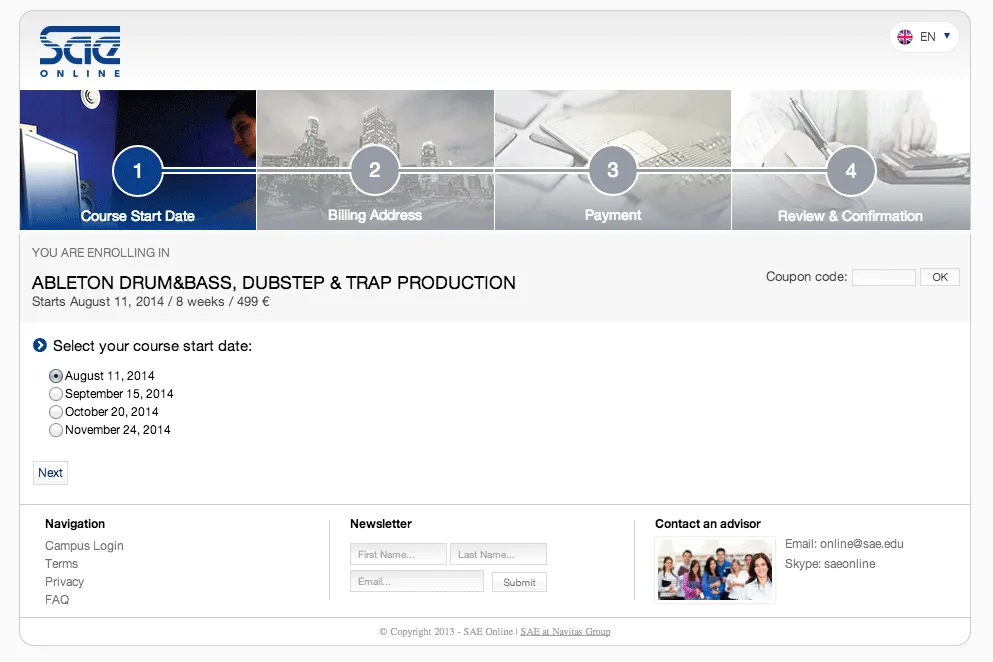Click step 3 circle icon

point(612,170)
